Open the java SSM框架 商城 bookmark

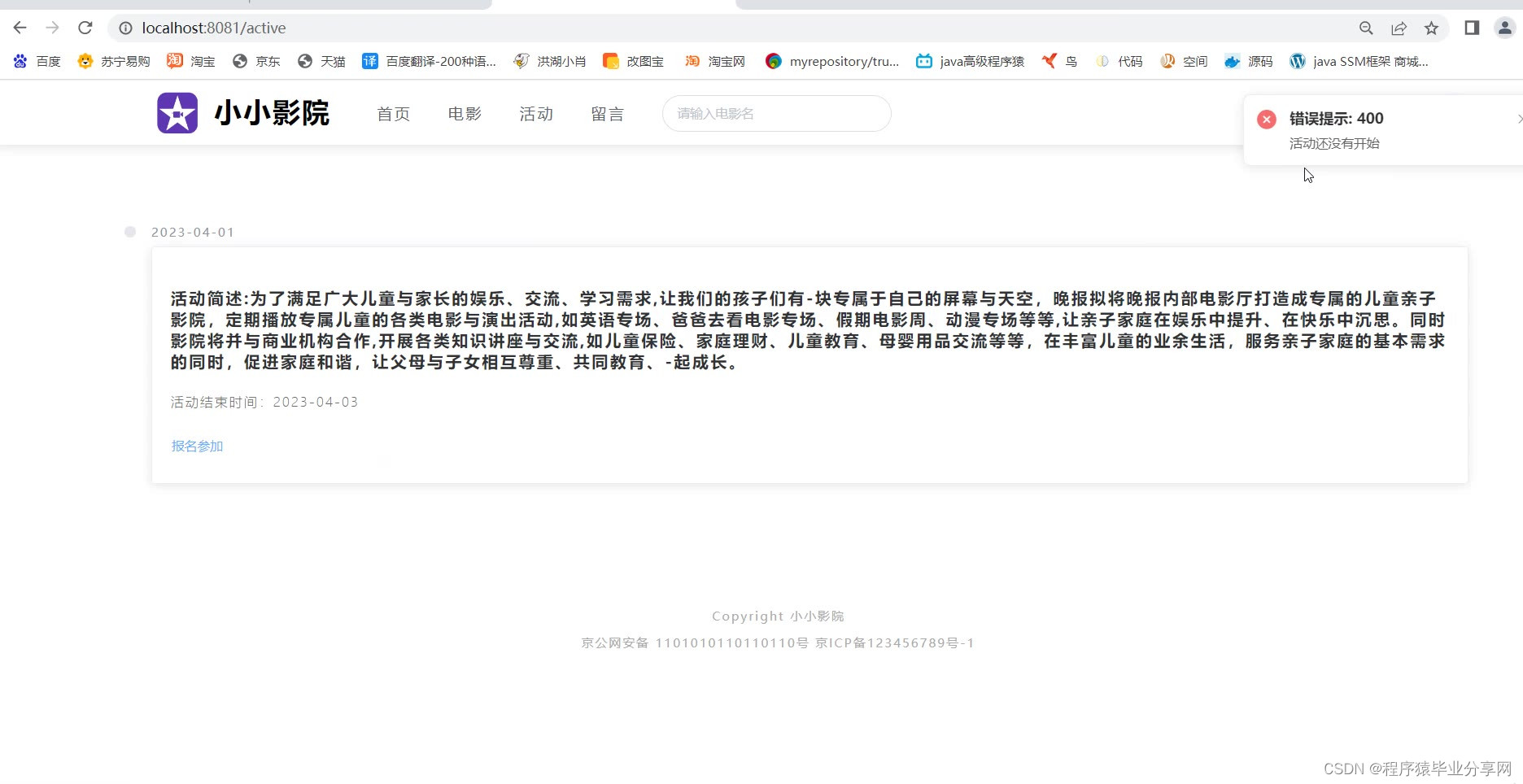tap(1359, 61)
